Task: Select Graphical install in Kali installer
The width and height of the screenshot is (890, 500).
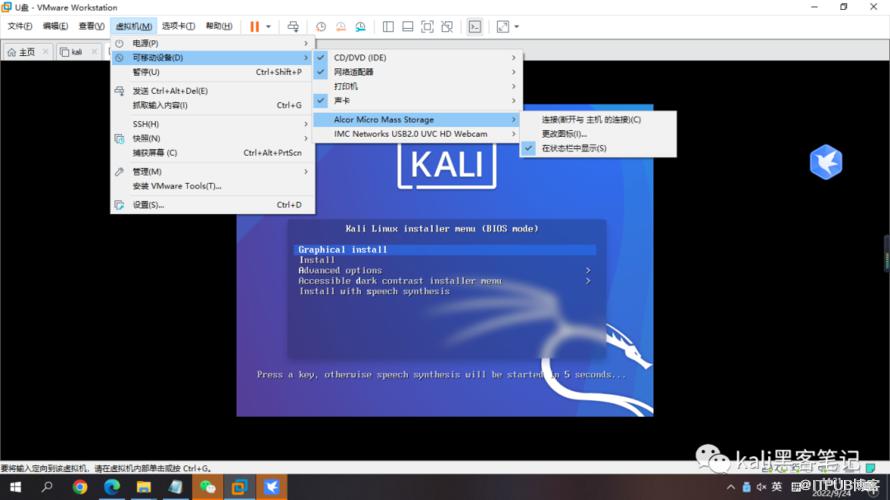Action: click(x=444, y=250)
